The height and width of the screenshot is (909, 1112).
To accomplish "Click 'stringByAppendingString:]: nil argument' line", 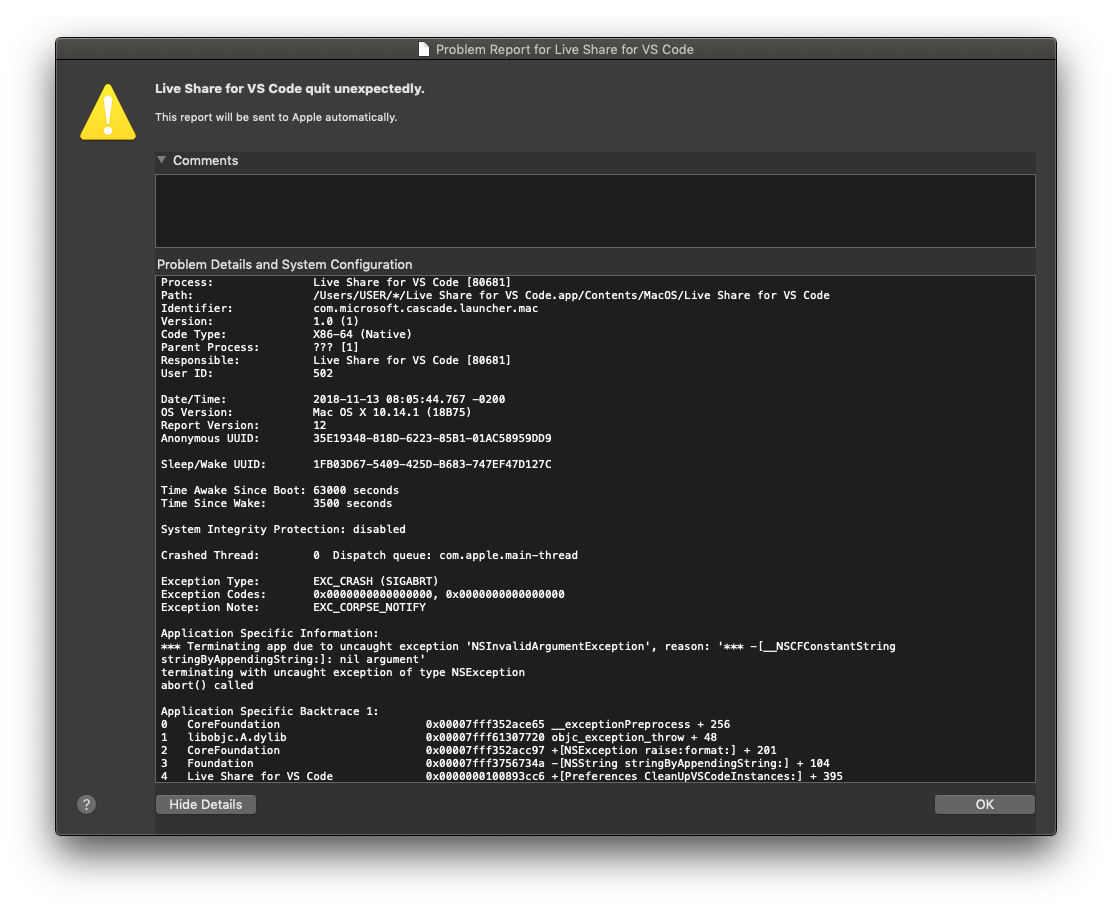I will tap(293, 659).
